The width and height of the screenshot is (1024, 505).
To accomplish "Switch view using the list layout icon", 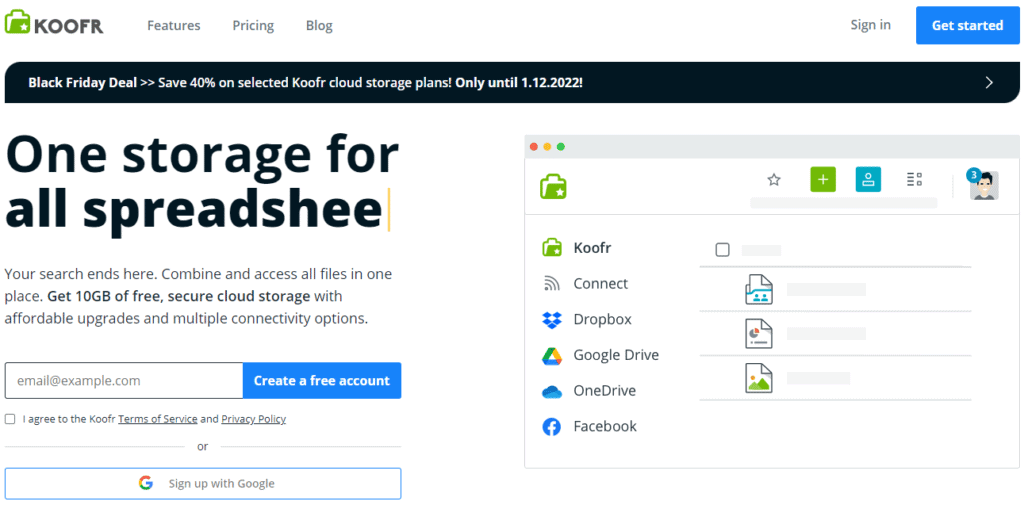I will (x=914, y=180).
